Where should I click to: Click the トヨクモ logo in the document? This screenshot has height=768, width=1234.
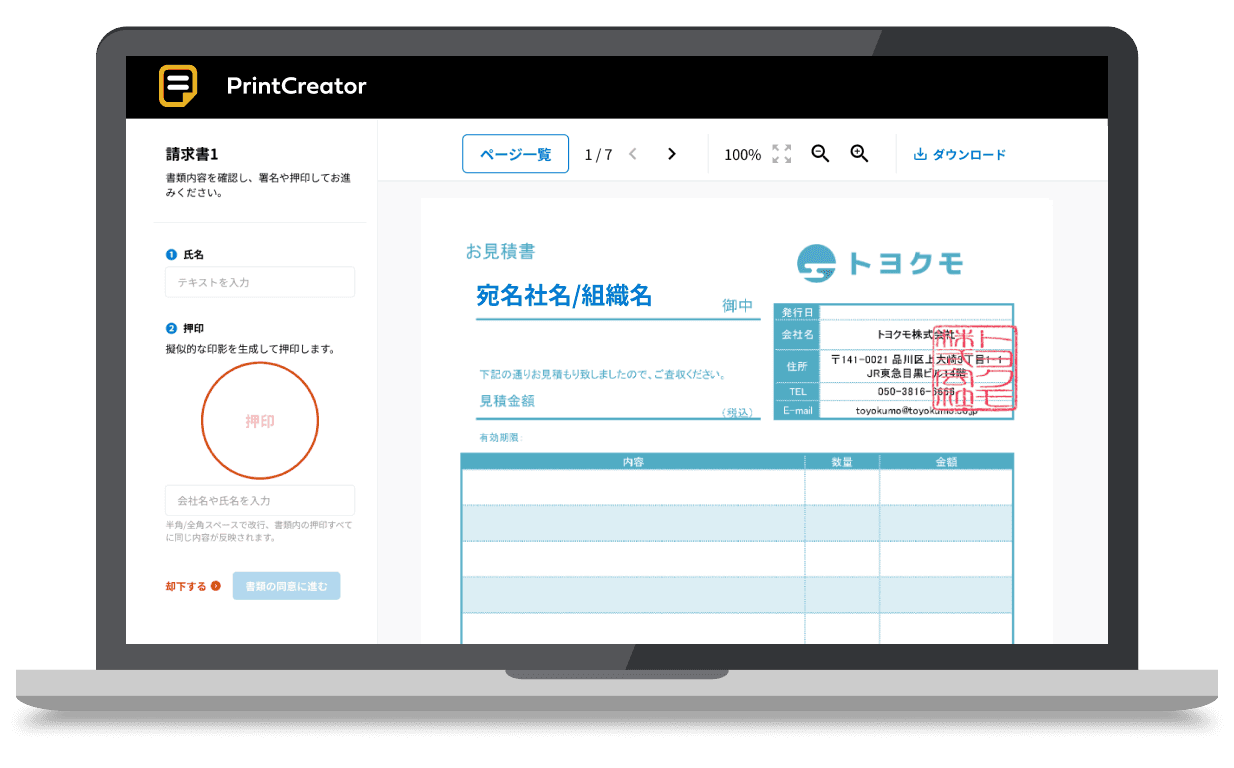(880, 263)
